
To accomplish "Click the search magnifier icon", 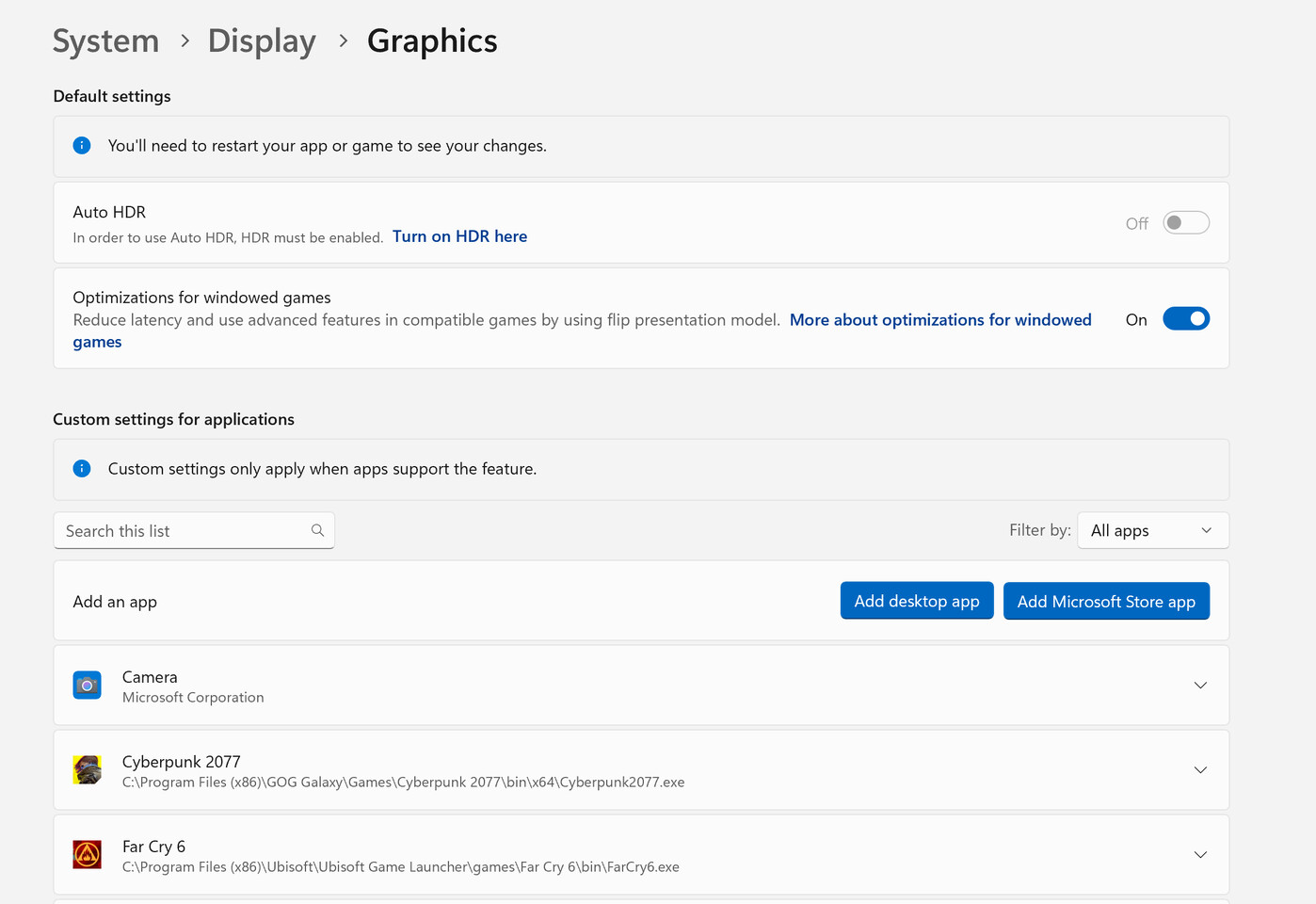I will [317, 530].
